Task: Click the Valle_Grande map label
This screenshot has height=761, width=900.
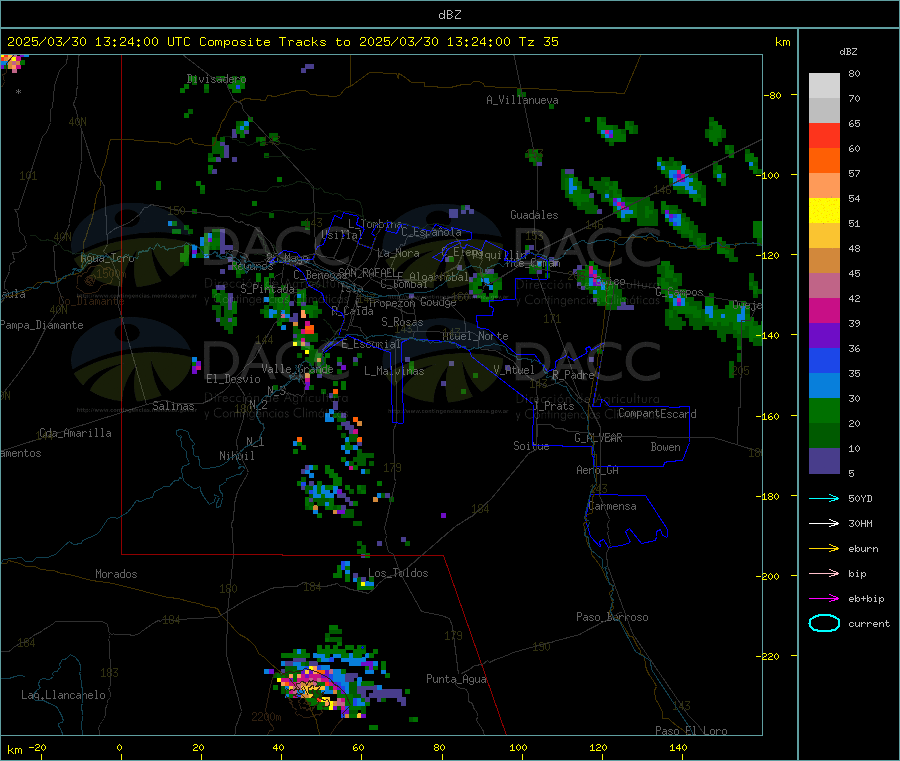Action: pyautogui.click(x=297, y=369)
